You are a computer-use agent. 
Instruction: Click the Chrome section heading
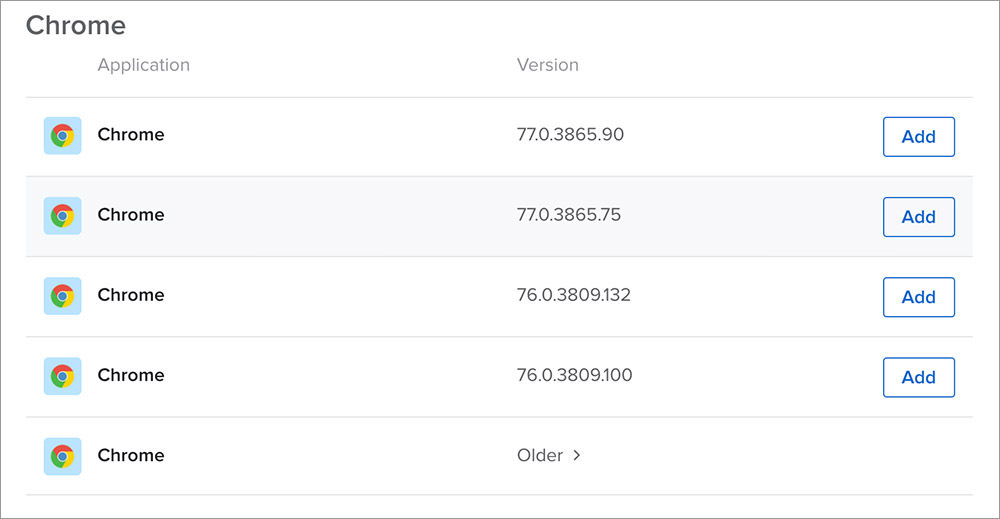(x=76, y=26)
